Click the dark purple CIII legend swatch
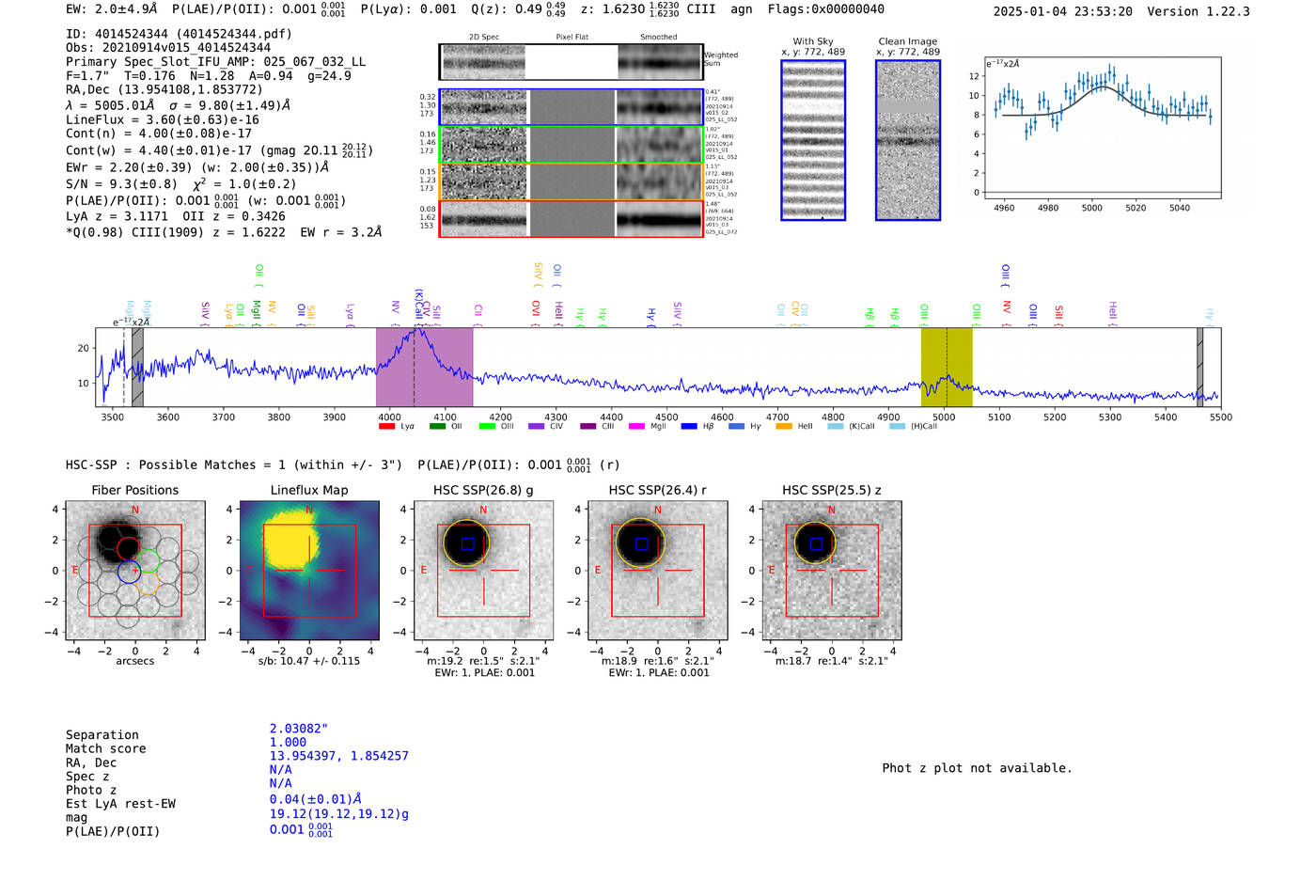This screenshot has height=896, width=1316. coord(588,427)
